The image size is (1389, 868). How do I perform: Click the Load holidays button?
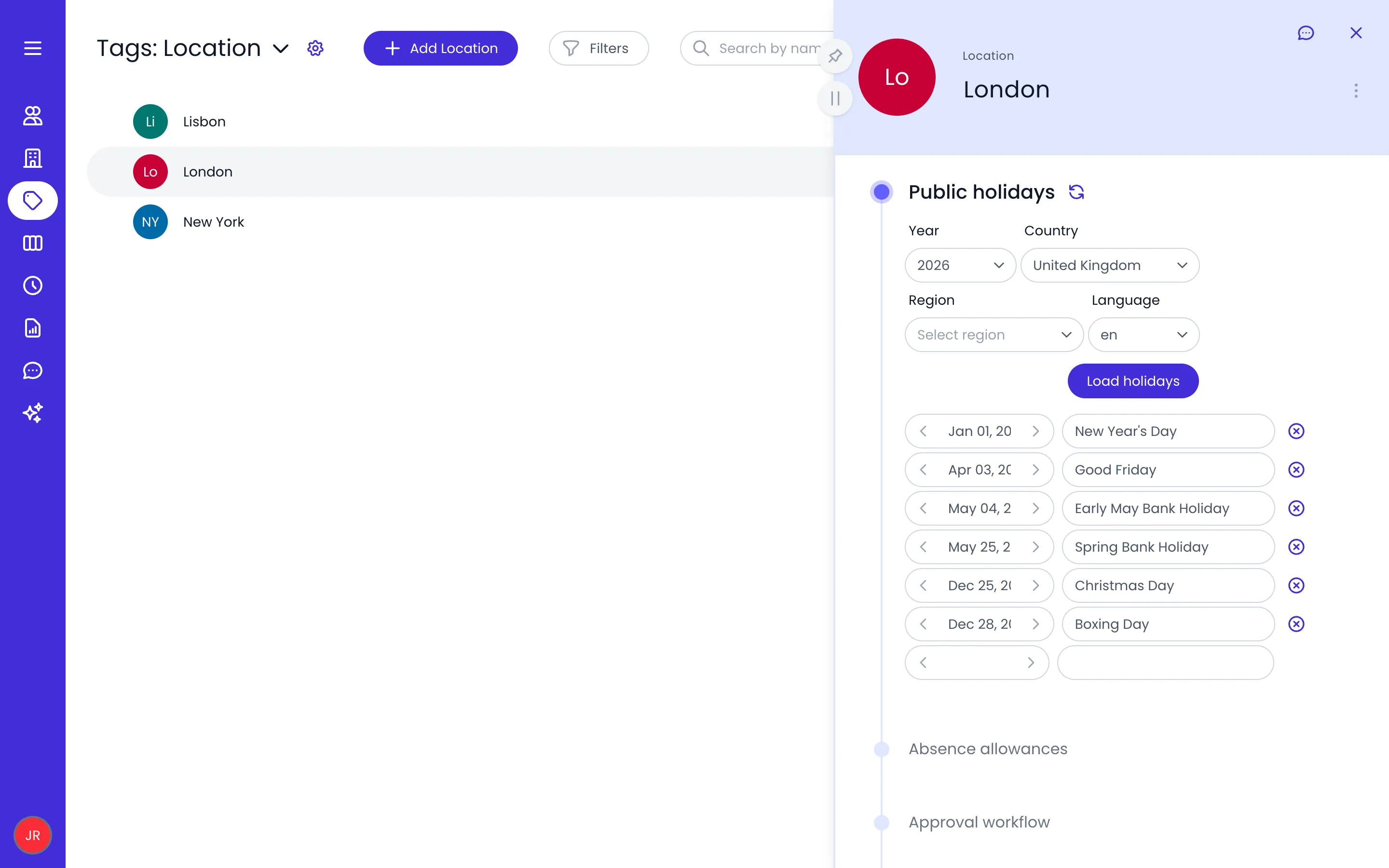1132,381
